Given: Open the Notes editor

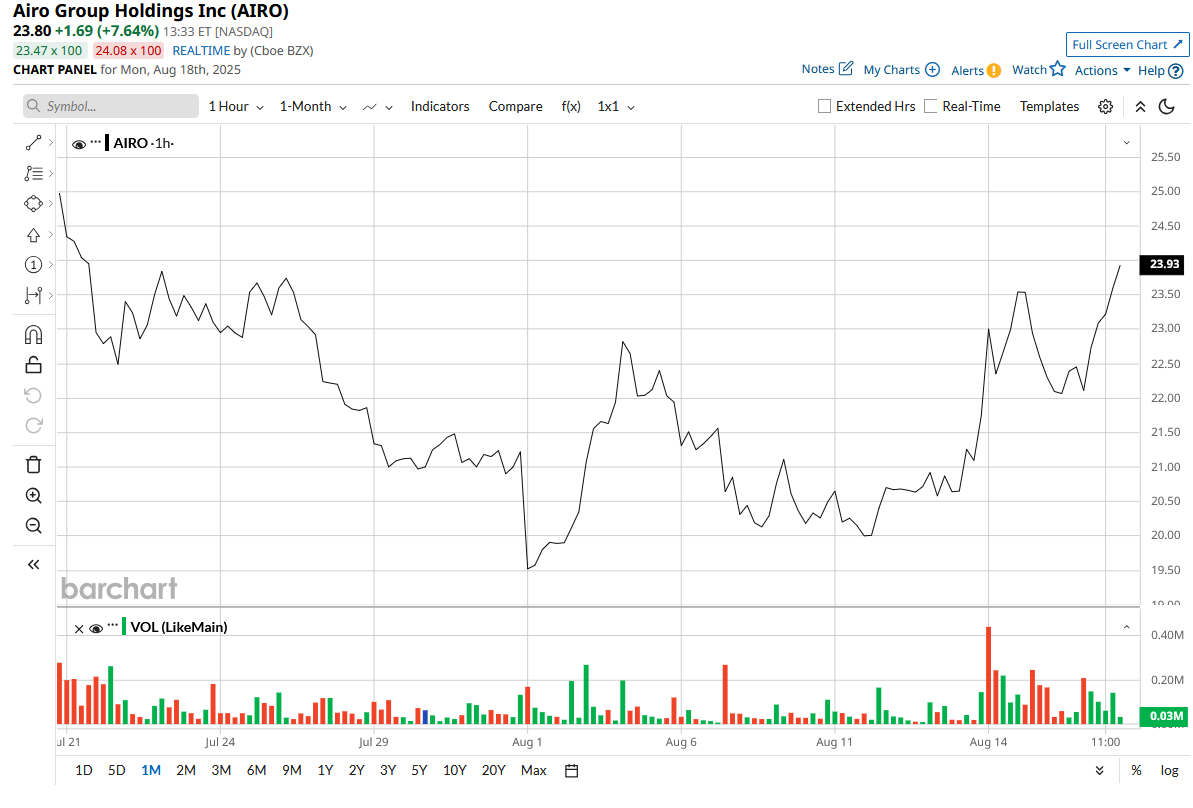Looking at the screenshot, I should click(827, 68).
